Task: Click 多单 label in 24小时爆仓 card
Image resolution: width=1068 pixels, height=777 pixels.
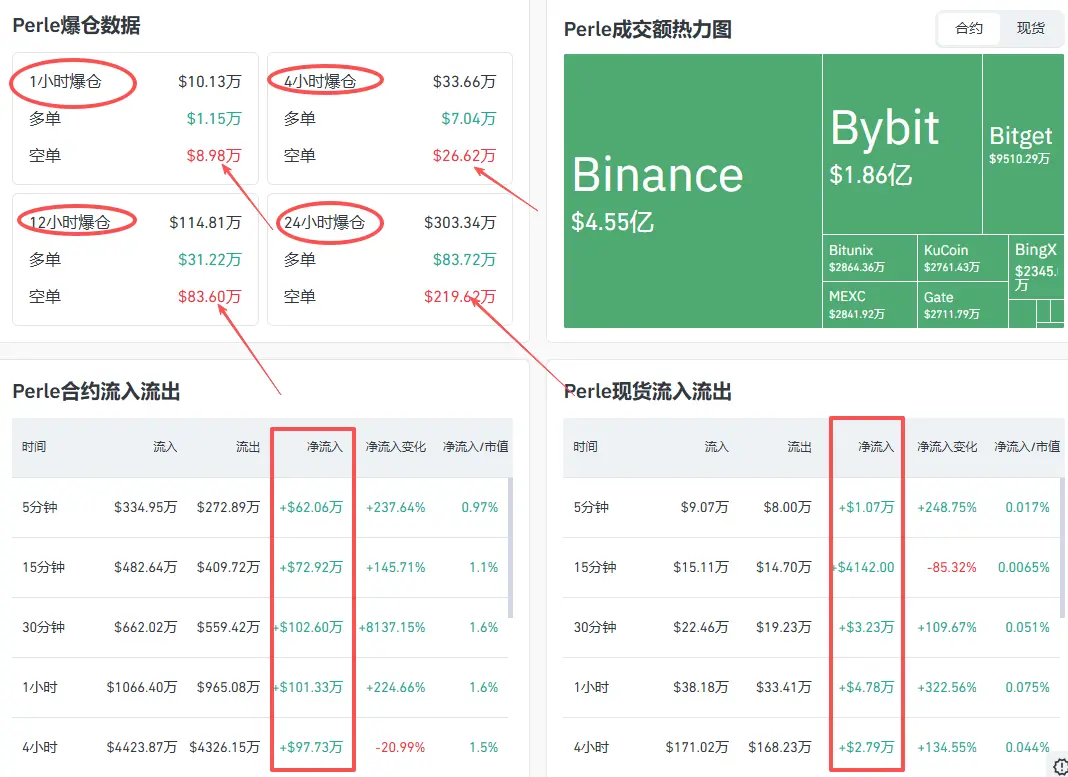Action: [x=300, y=259]
